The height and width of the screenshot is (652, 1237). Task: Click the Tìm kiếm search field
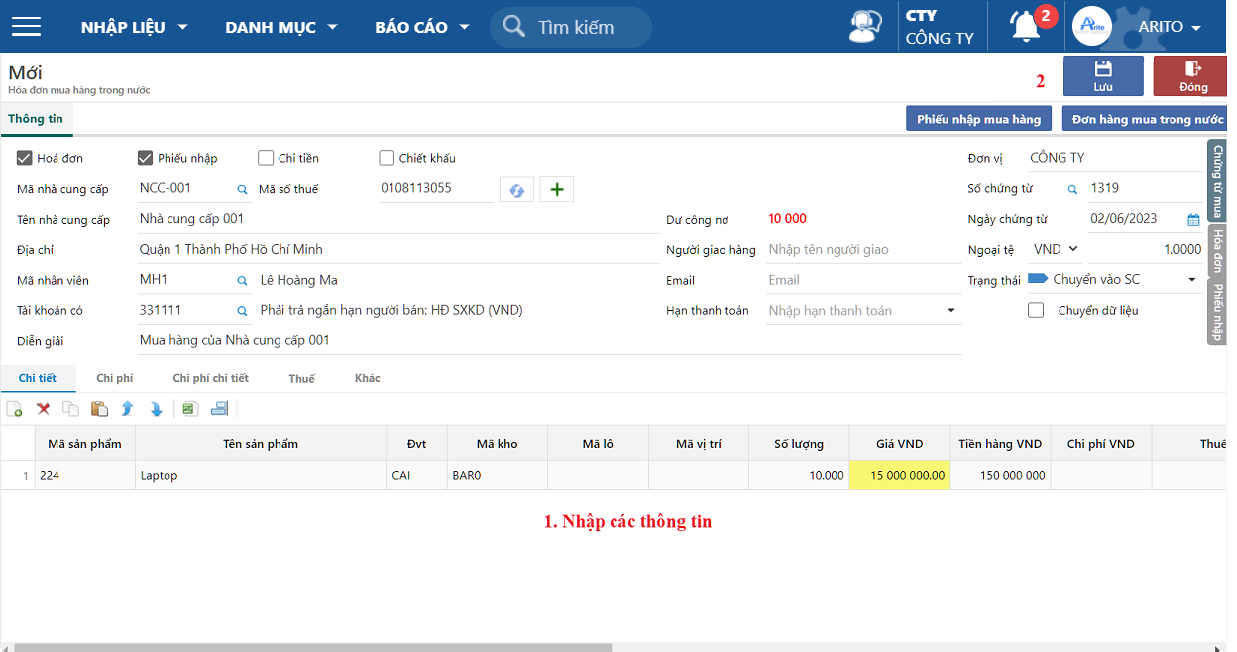pyautogui.click(x=575, y=27)
